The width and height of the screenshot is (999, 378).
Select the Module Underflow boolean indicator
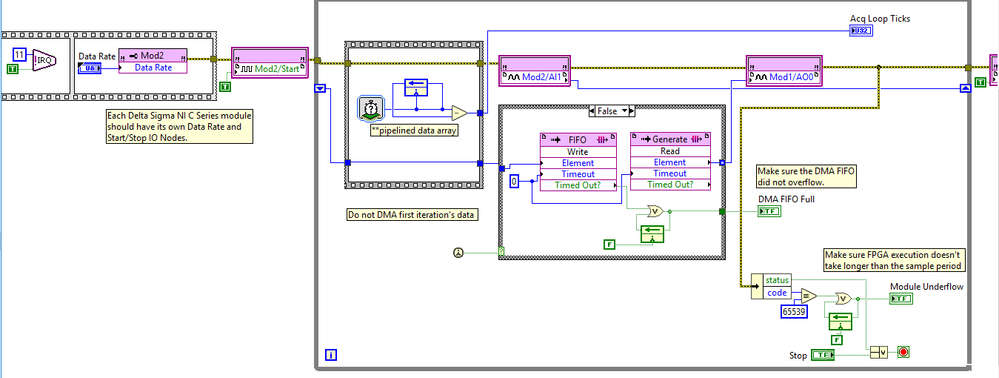(x=902, y=299)
